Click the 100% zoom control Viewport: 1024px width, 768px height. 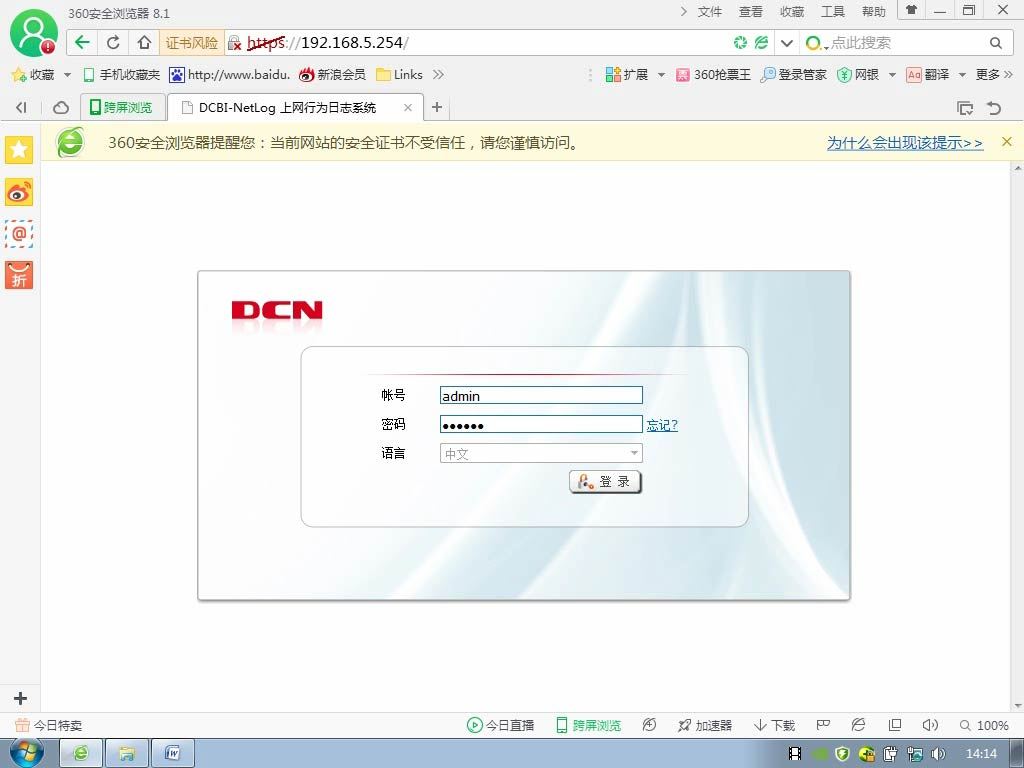click(x=984, y=725)
